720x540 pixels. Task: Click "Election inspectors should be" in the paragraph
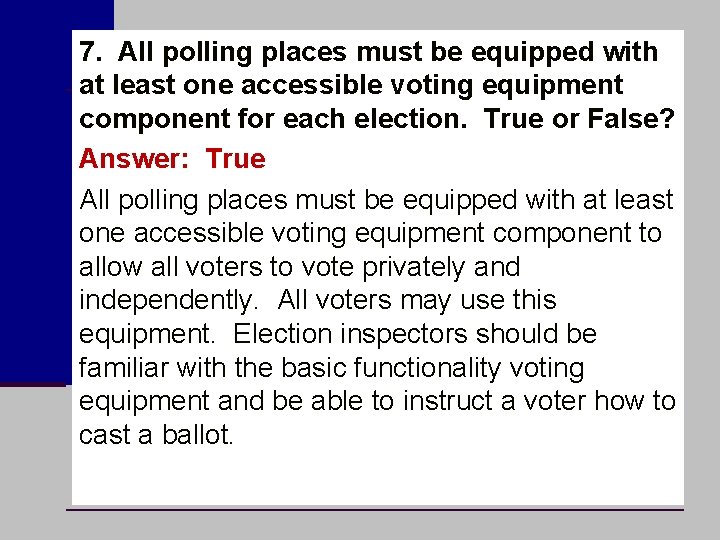pos(415,334)
